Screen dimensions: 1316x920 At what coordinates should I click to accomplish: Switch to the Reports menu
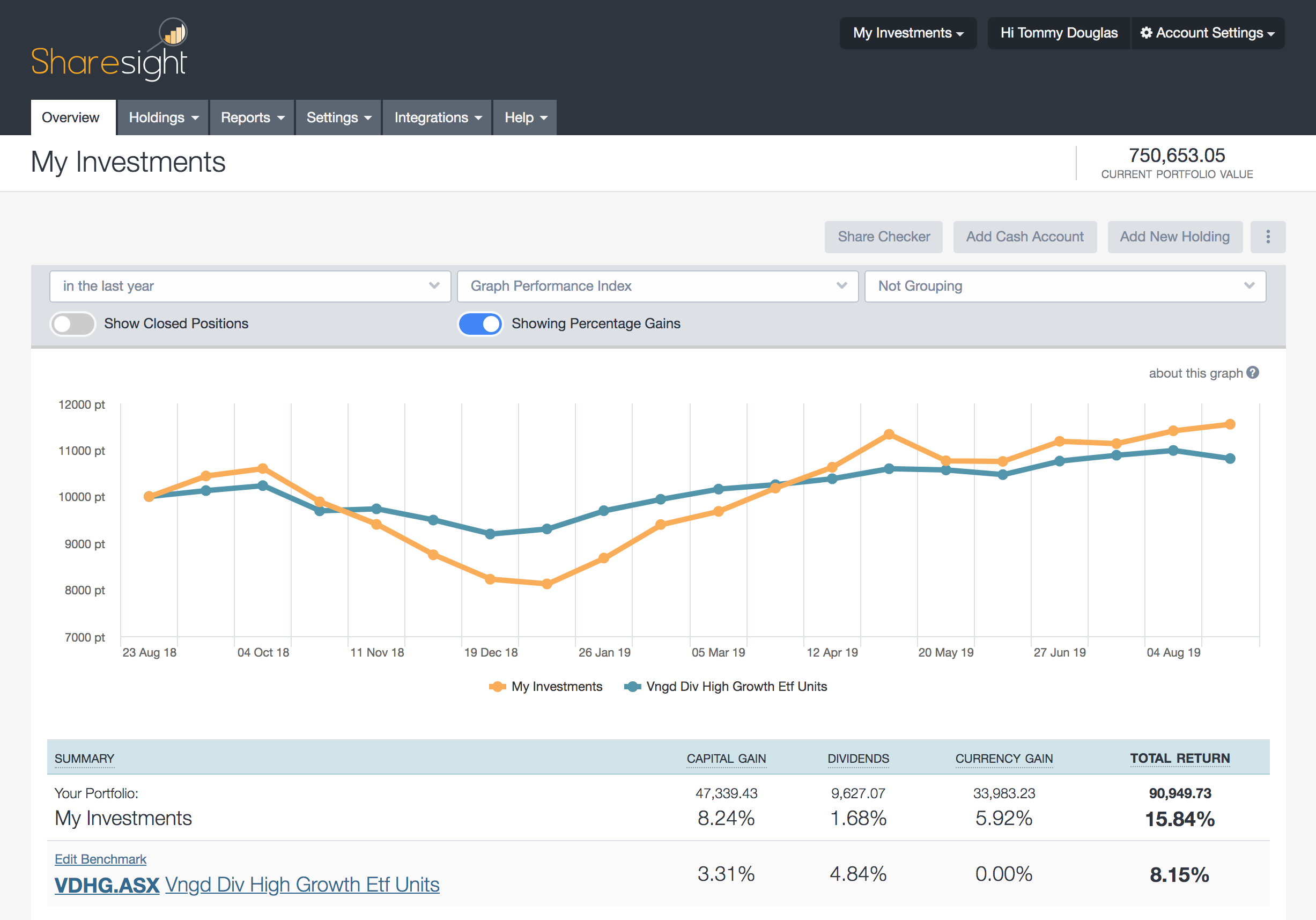click(251, 117)
